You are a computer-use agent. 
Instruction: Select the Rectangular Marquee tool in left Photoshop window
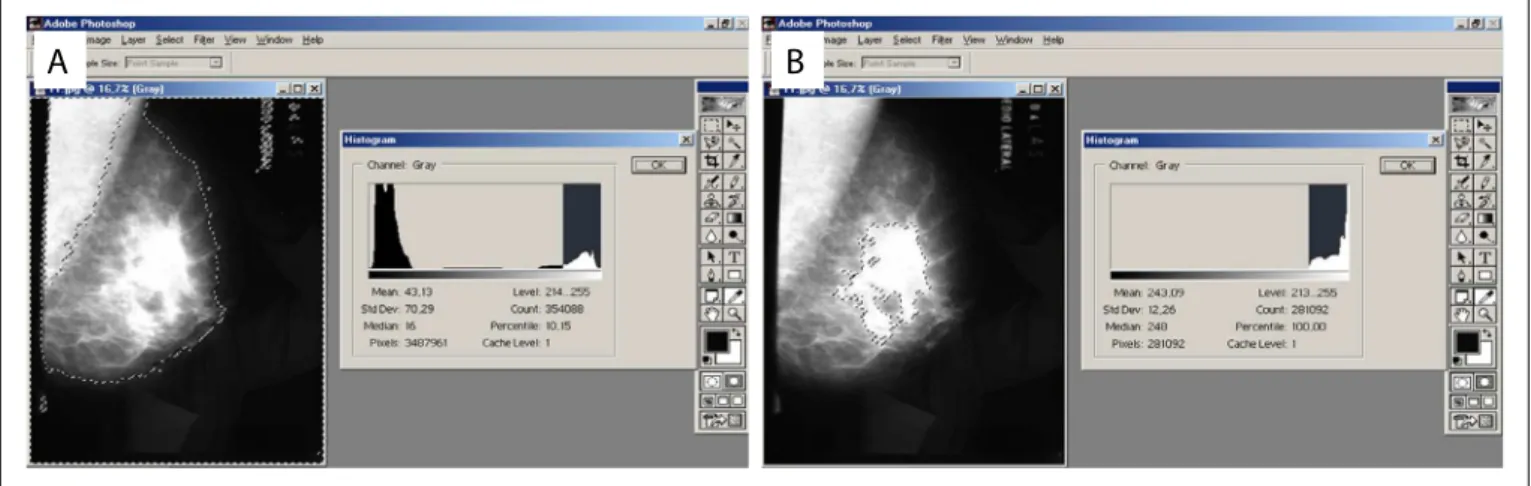click(711, 125)
